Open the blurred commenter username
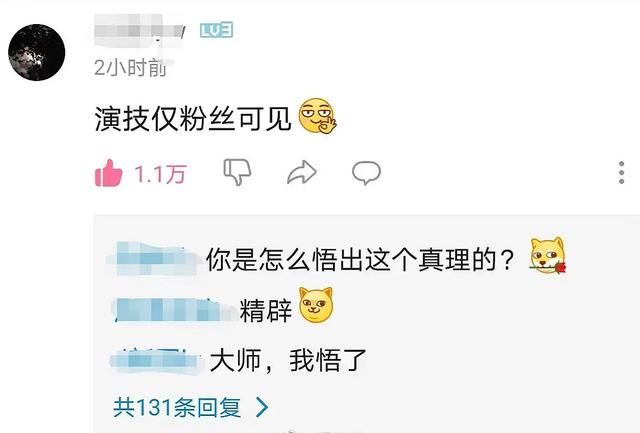The image size is (640, 433). (140, 31)
